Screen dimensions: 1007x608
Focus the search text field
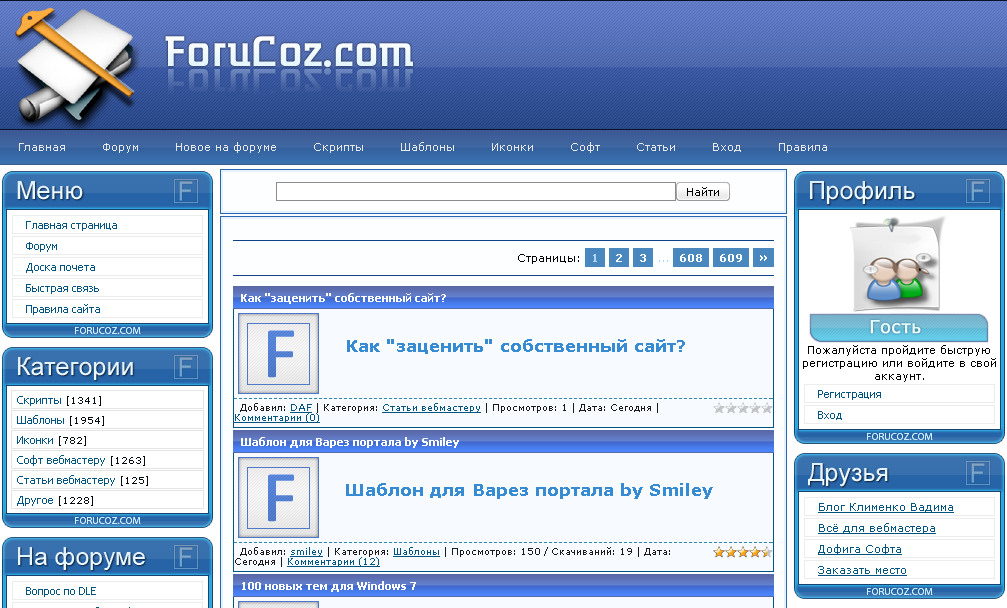click(x=476, y=191)
